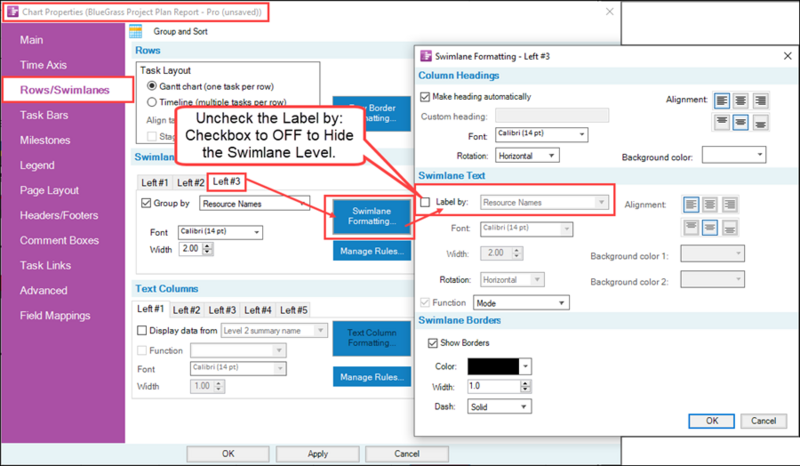
Task: Click OK in Chart Properties window
Action: pos(228,453)
